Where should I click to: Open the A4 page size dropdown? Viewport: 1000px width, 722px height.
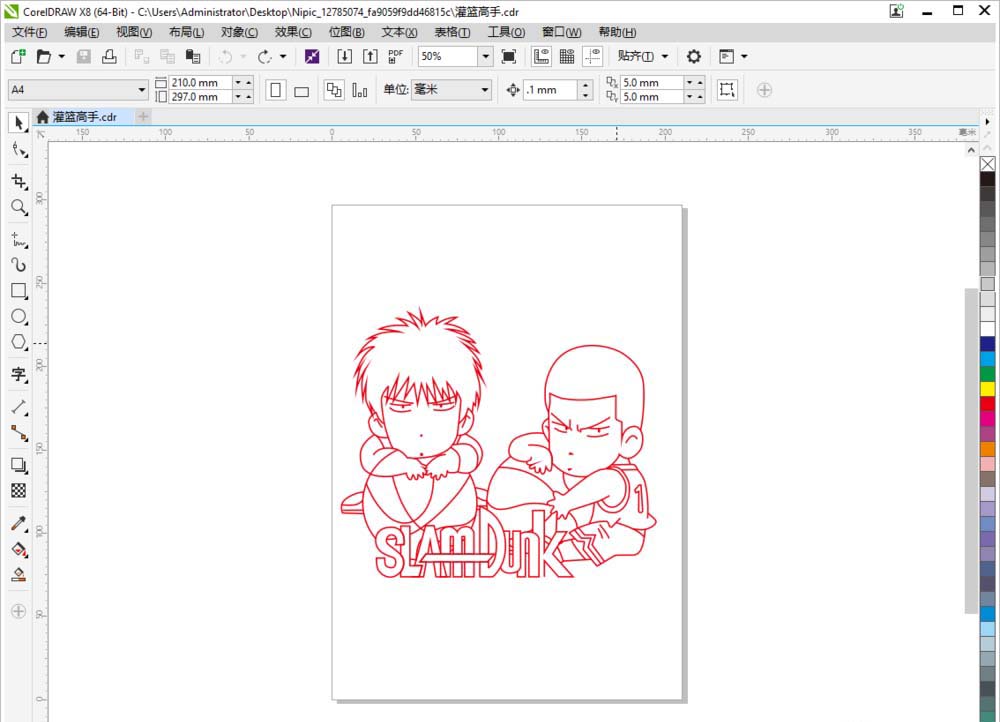click(142, 90)
